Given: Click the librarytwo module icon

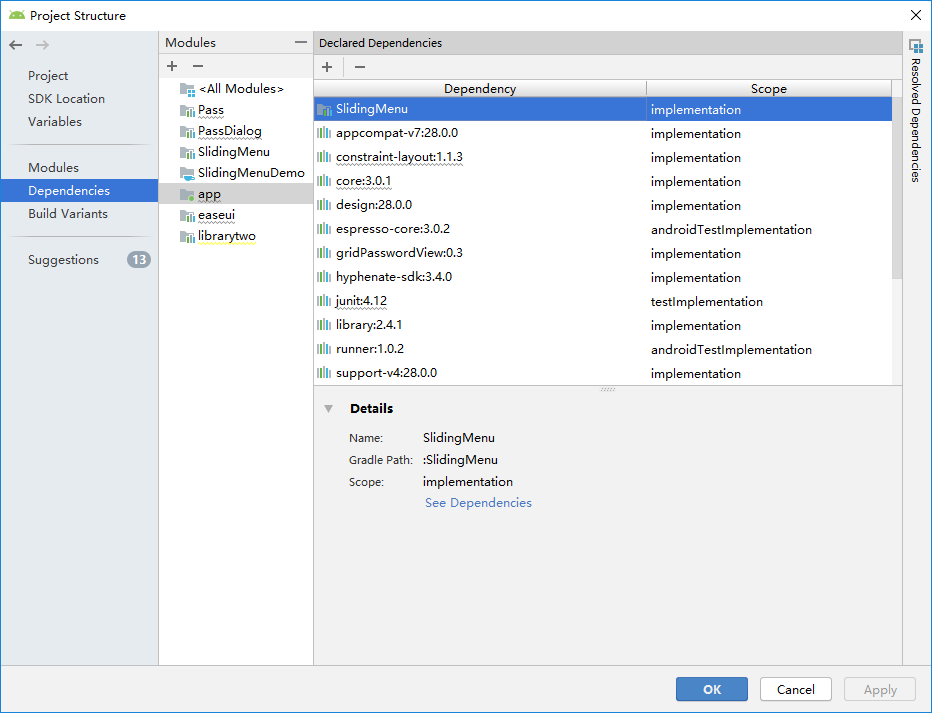Looking at the screenshot, I should [x=187, y=236].
